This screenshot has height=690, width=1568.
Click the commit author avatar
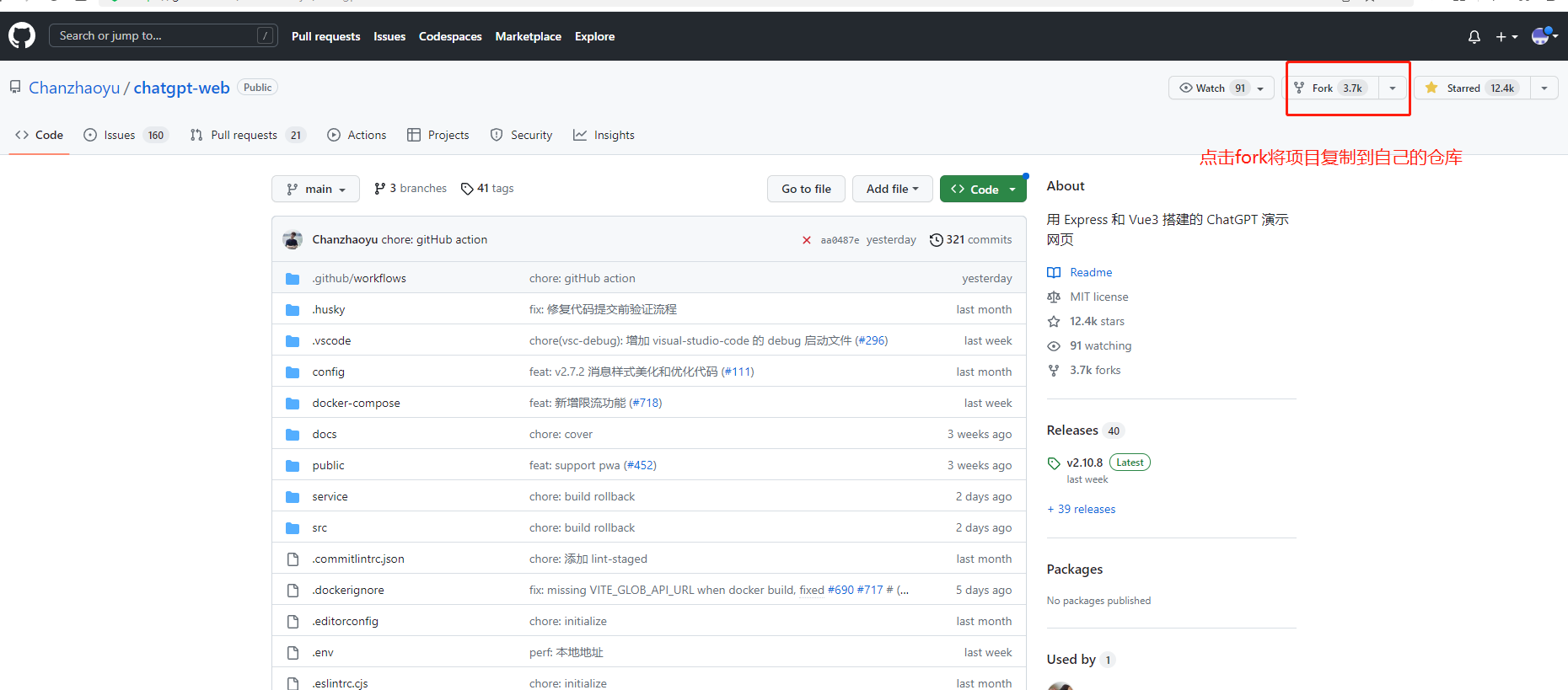(293, 240)
